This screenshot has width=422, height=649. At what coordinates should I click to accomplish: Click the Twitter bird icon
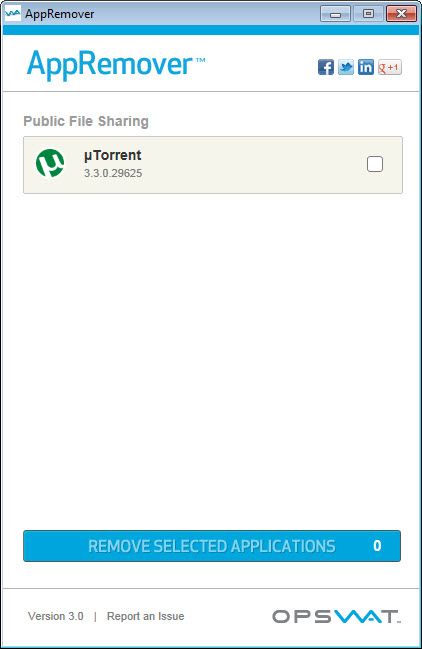(345, 67)
